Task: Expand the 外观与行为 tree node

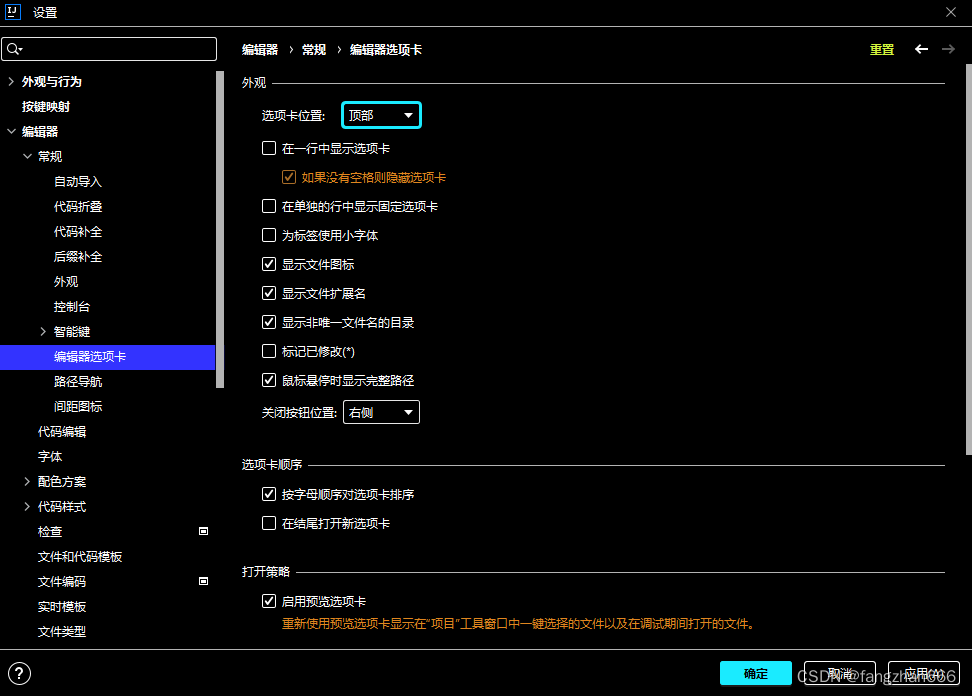Action: pyautogui.click(x=11, y=82)
